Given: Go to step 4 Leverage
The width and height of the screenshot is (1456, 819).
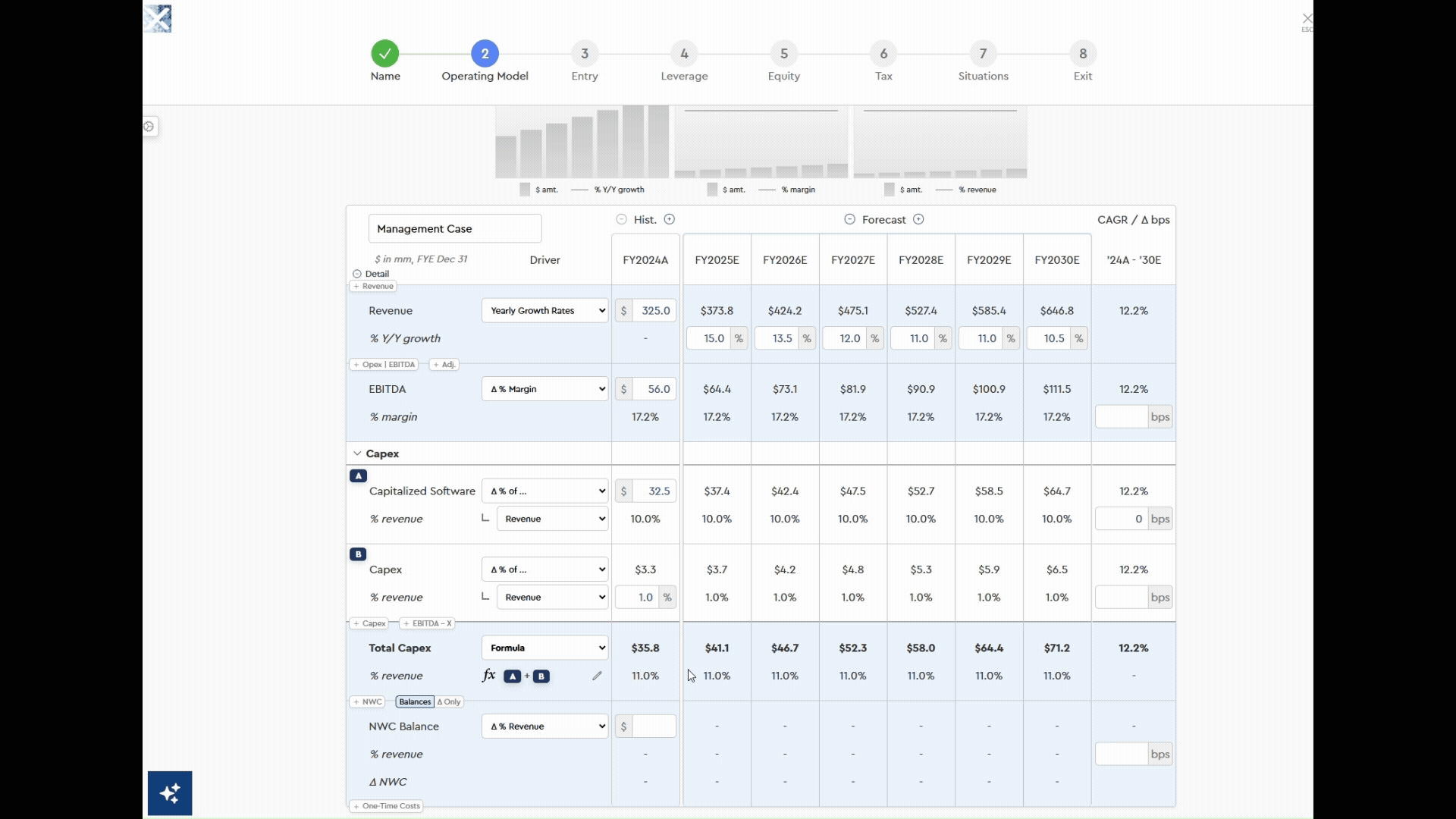Looking at the screenshot, I should [683, 54].
